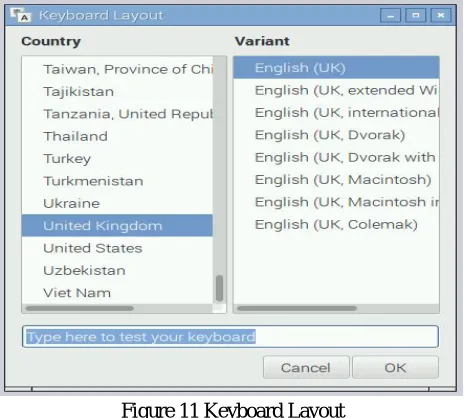Minimize the Keyboard Layout window
The image size is (464, 418).
click(x=390, y=15)
